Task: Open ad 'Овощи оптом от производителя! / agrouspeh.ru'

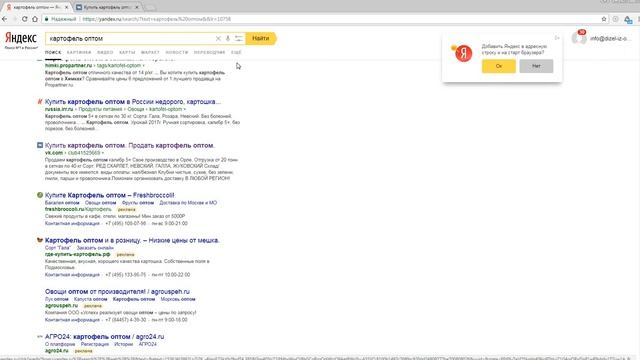Action: [x=117, y=291]
